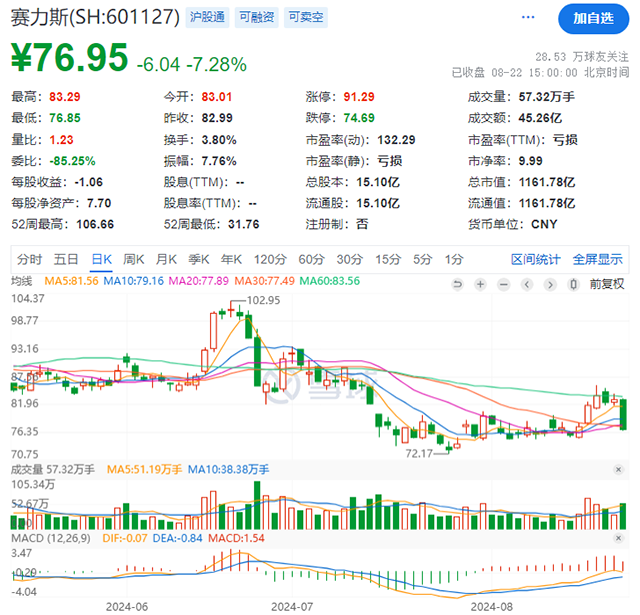Click the MA60:83.56 moving average label
This screenshot has width=640, height=615.
tap(329, 281)
